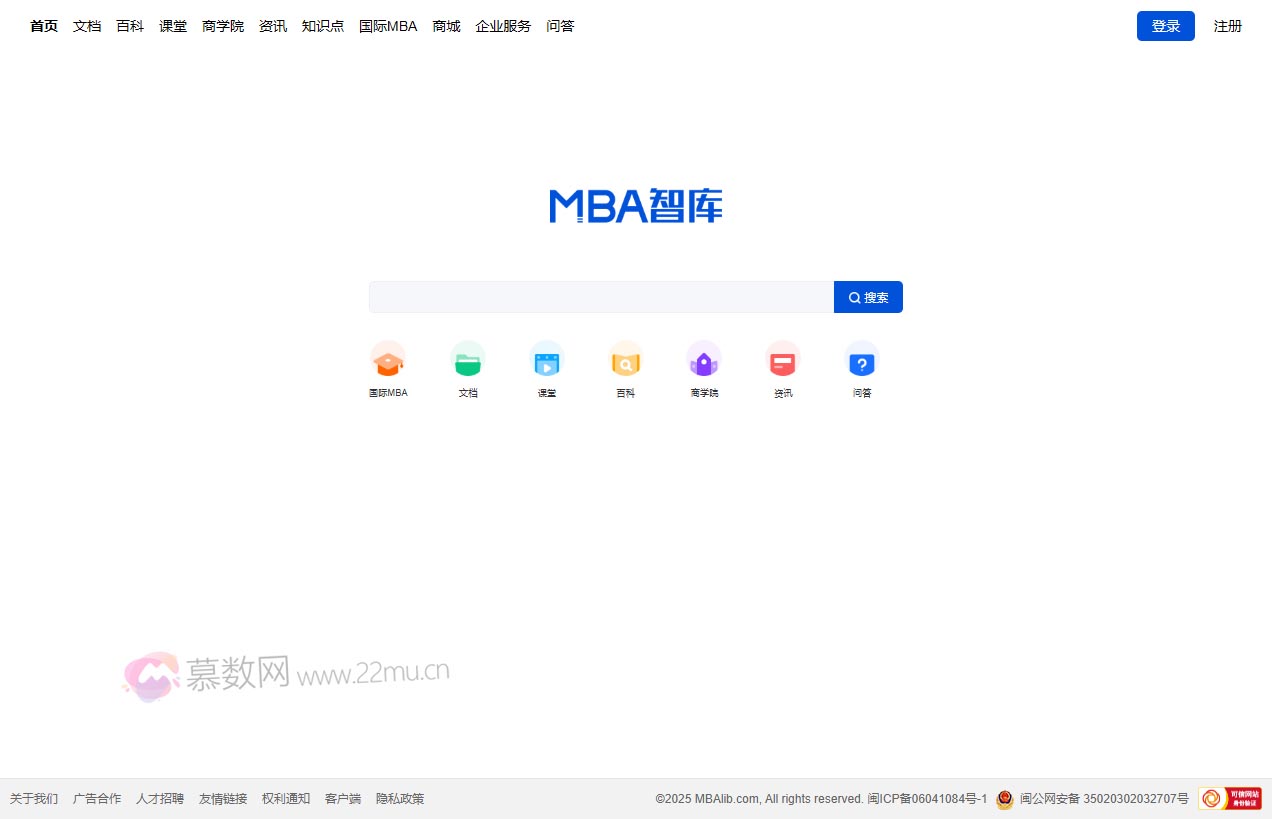
Task: Open the 商学院 shortcut icon
Action: coord(704,362)
